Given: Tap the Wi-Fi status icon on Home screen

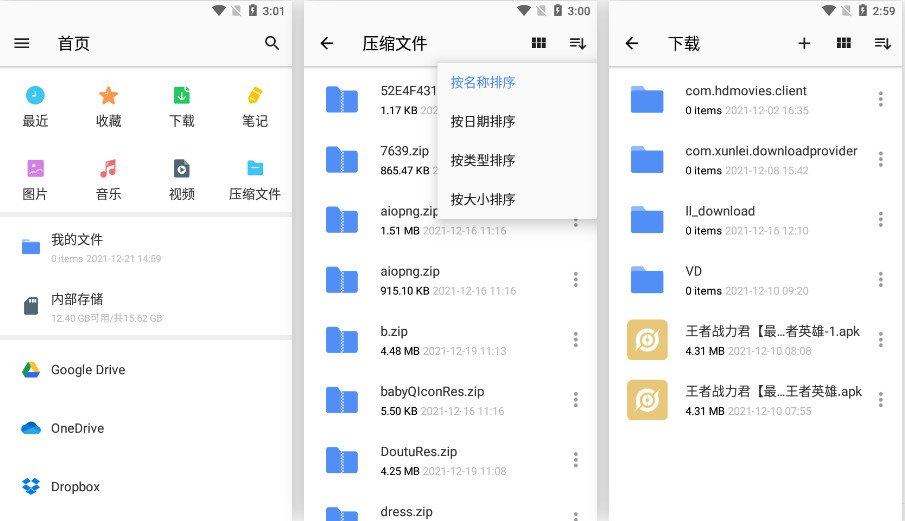Looking at the screenshot, I should pos(219,10).
